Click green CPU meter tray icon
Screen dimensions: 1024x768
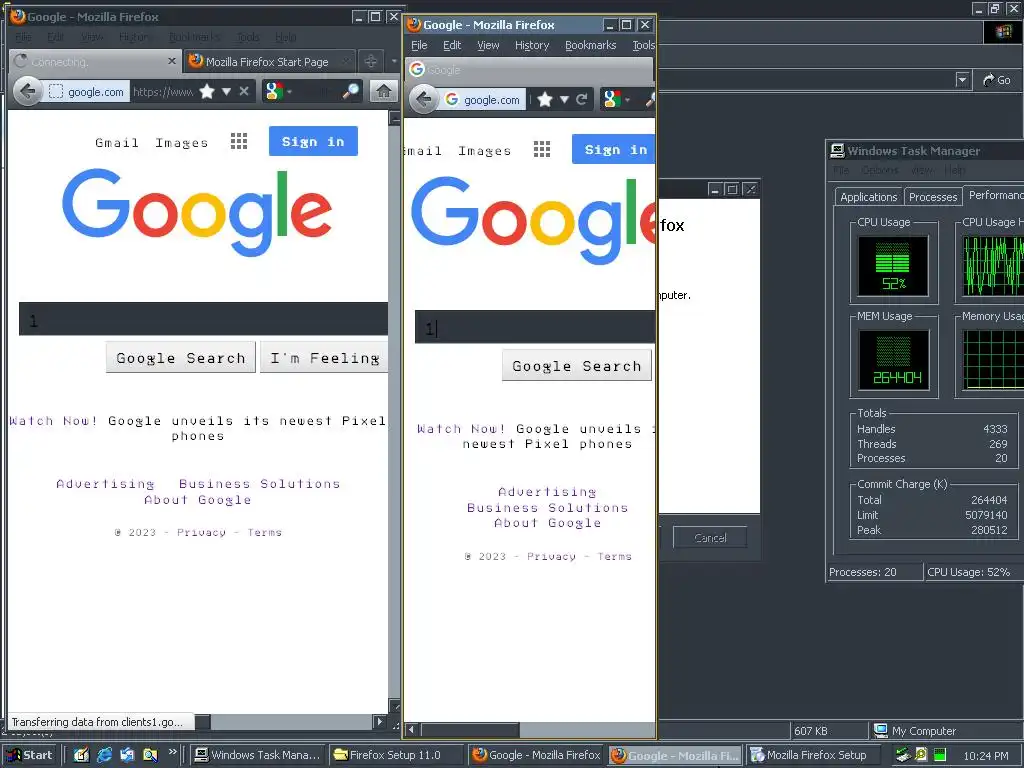[940, 755]
